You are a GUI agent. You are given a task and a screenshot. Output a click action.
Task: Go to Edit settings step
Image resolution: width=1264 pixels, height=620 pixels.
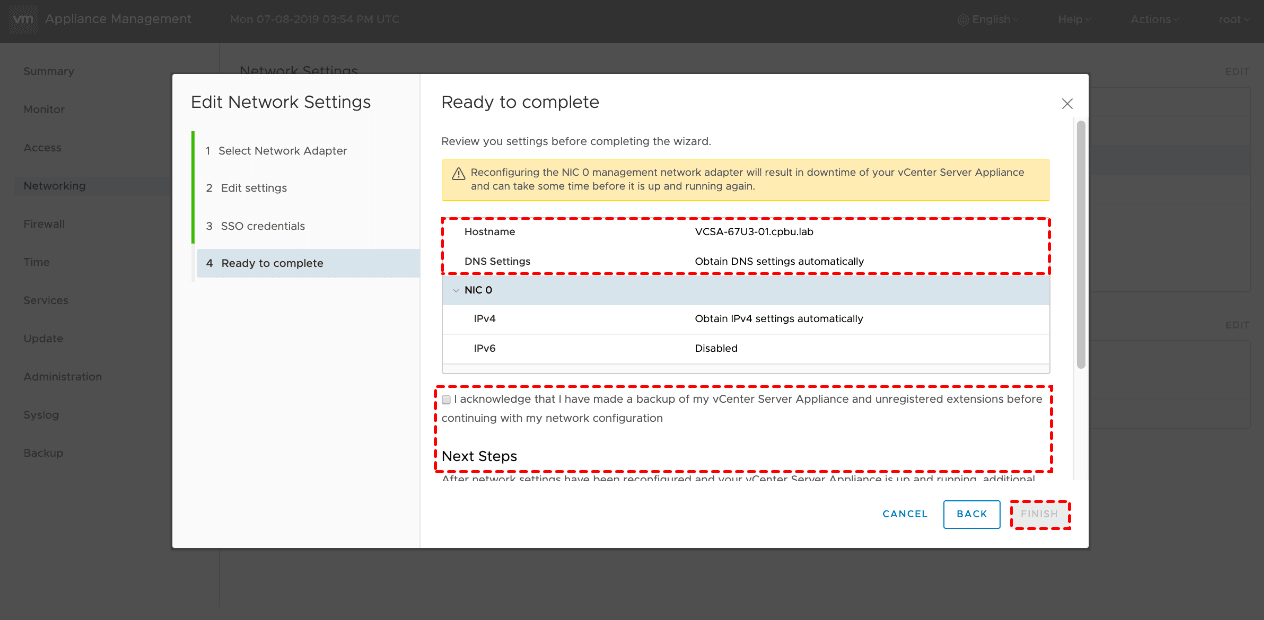(254, 188)
